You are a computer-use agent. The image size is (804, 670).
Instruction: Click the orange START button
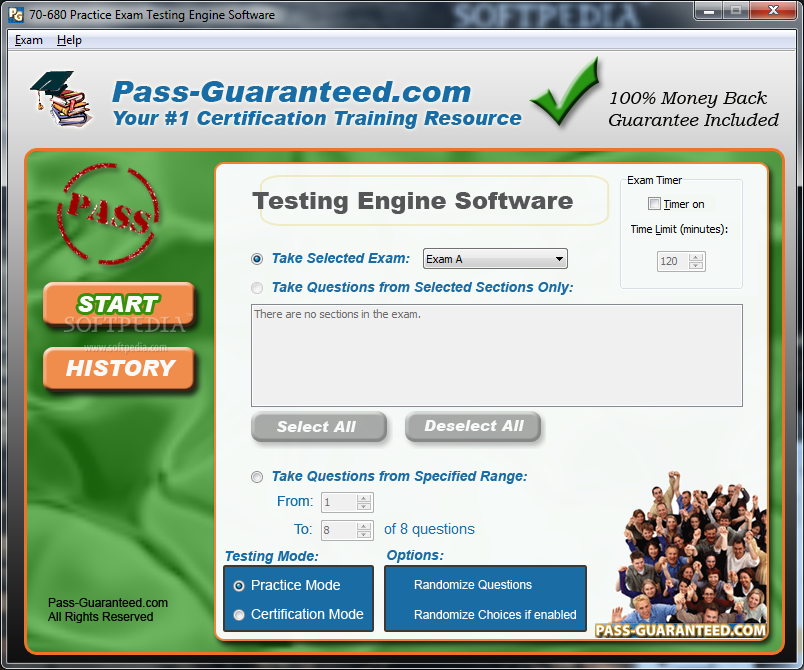tap(118, 303)
